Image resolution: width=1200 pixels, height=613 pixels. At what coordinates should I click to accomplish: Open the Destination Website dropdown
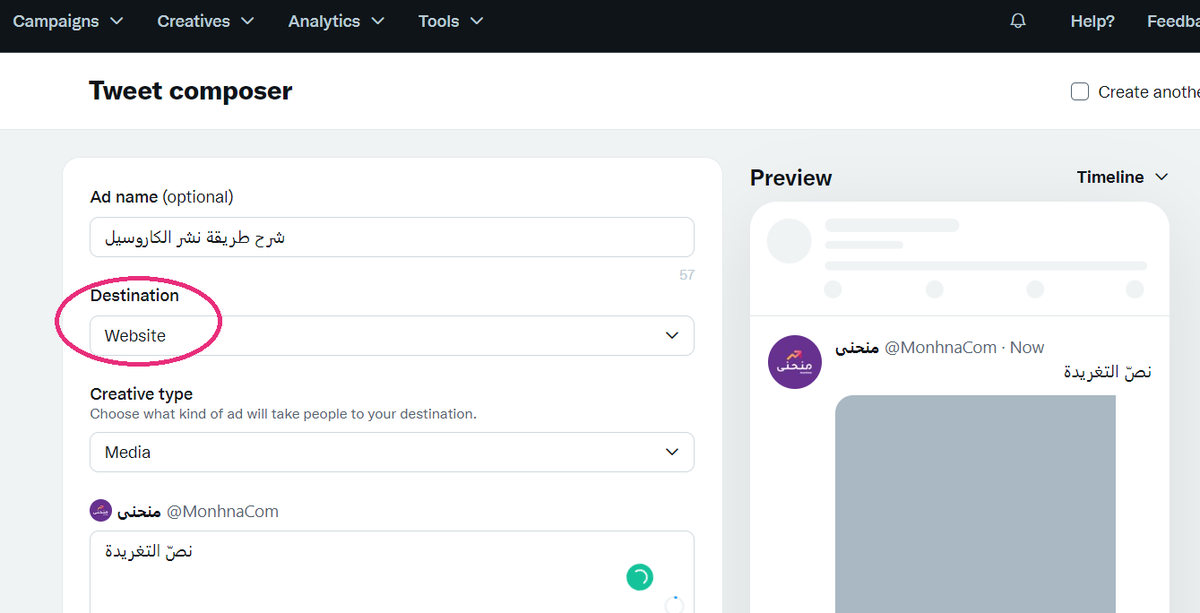coord(392,335)
